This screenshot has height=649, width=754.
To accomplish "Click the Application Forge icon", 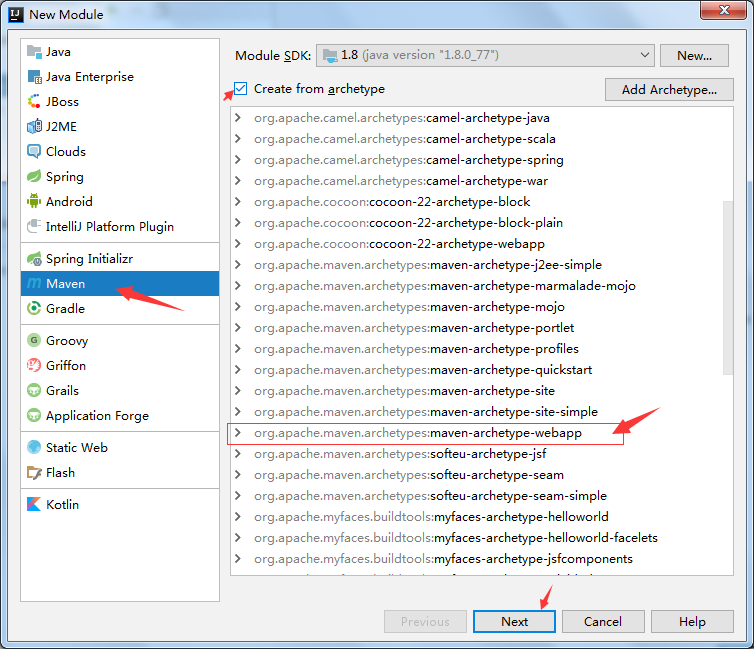I will click(34, 415).
